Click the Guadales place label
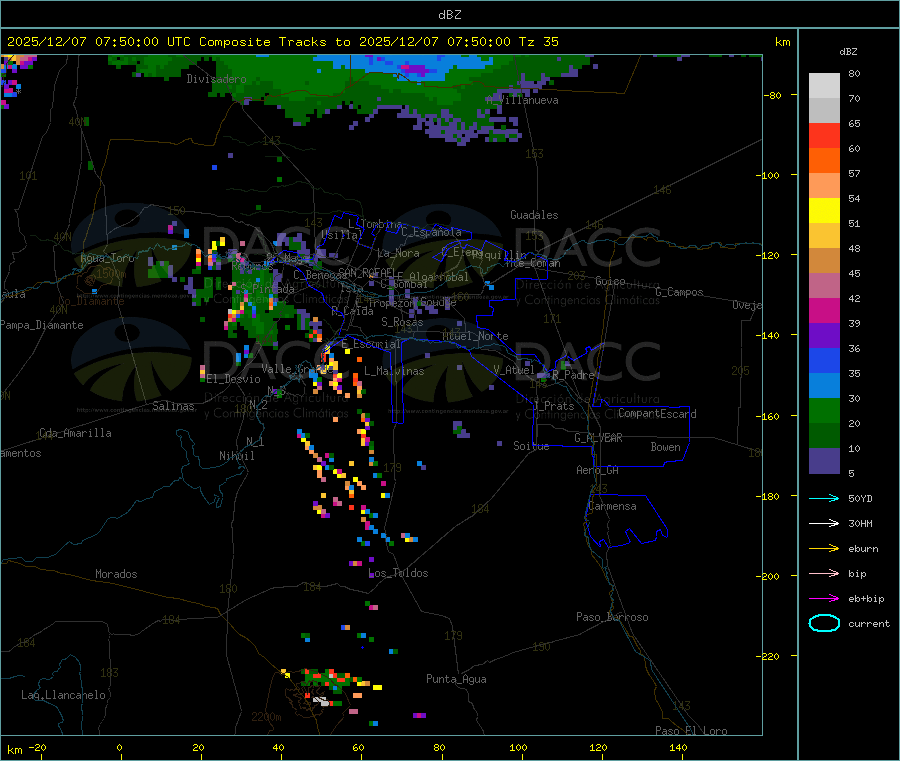The width and height of the screenshot is (900, 761). tap(534, 215)
